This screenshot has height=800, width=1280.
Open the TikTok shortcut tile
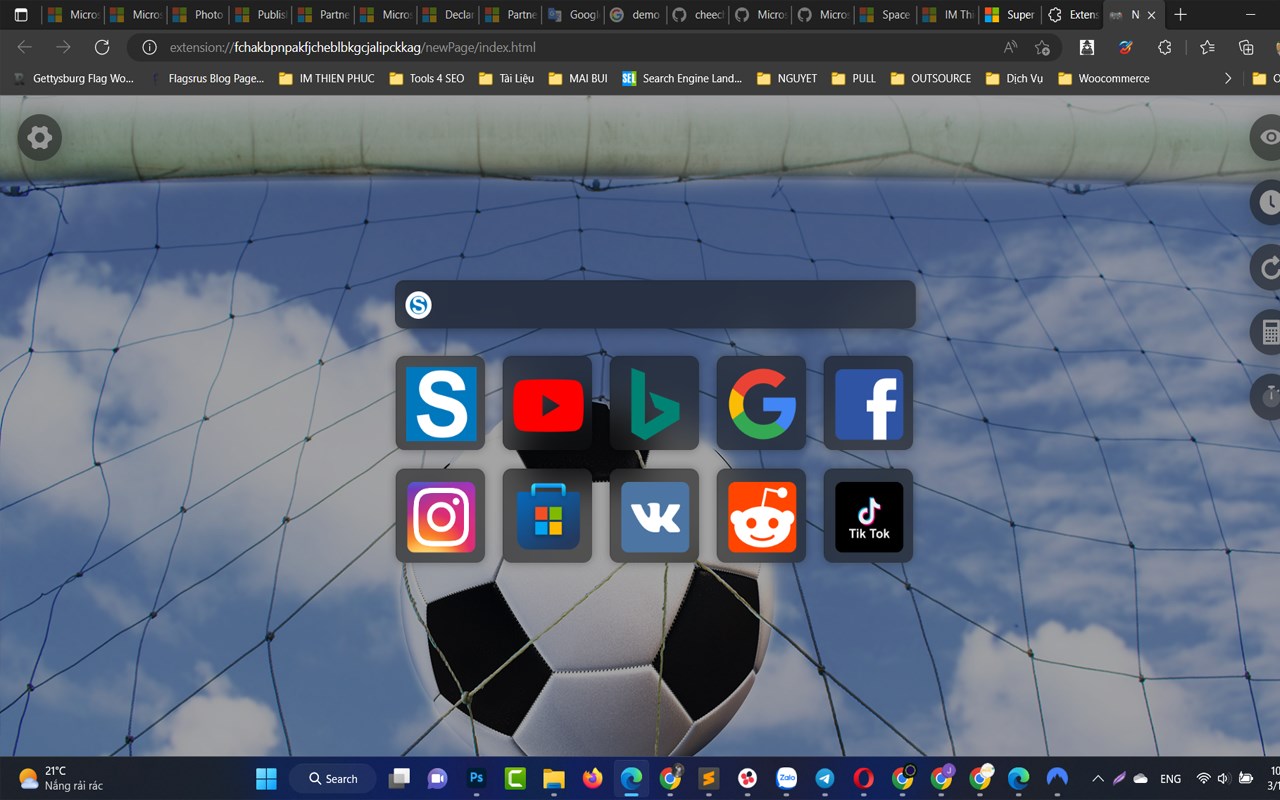click(869, 516)
